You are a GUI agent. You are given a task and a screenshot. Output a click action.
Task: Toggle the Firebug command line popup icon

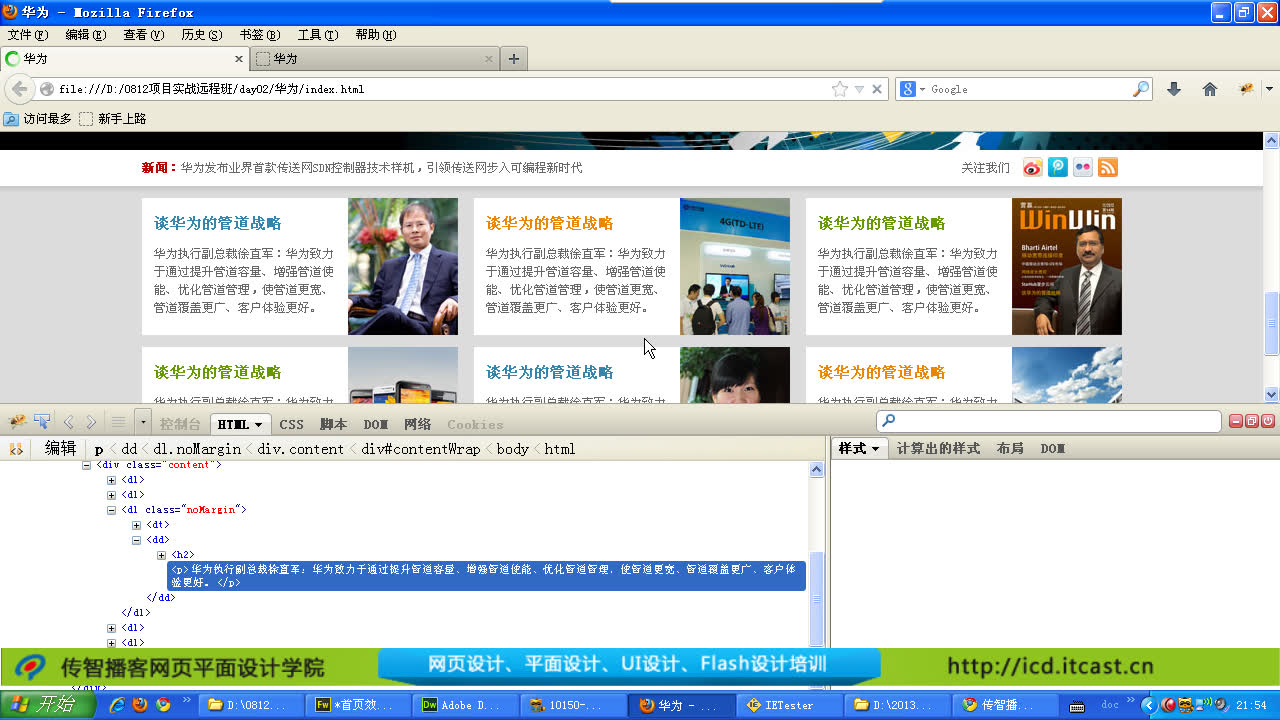pyautogui.click(x=119, y=423)
